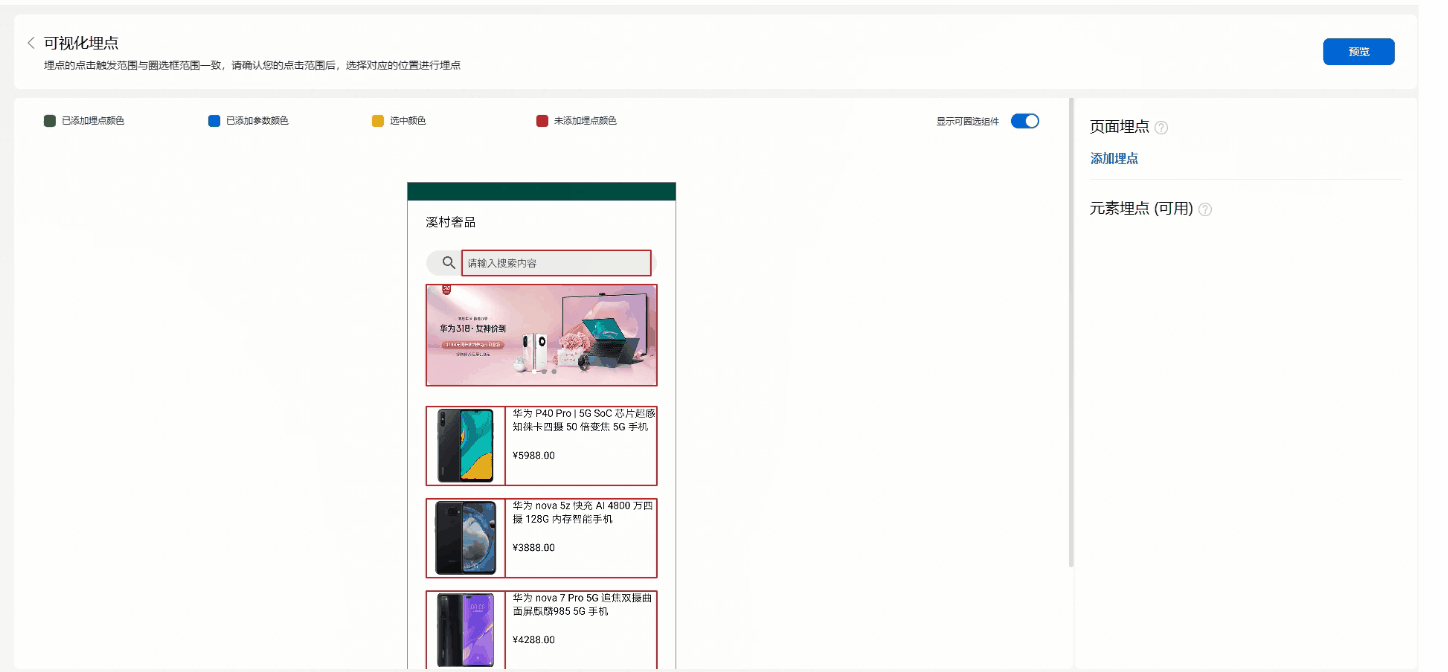Click the green 已添加埋点颜色 swatch

50,121
